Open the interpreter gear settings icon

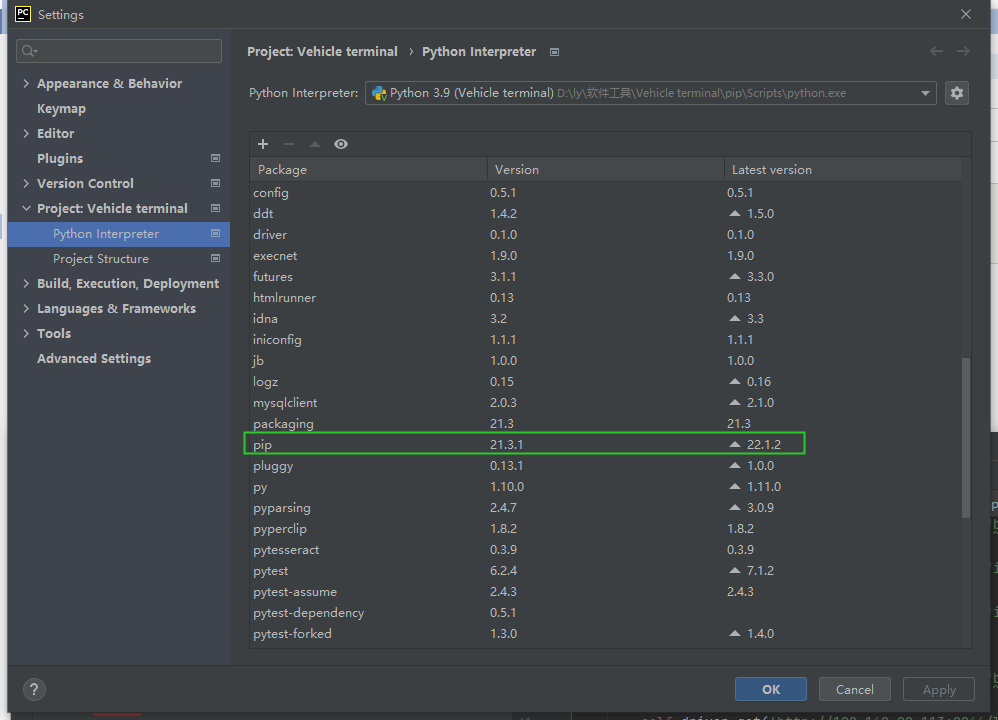[957, 93]
